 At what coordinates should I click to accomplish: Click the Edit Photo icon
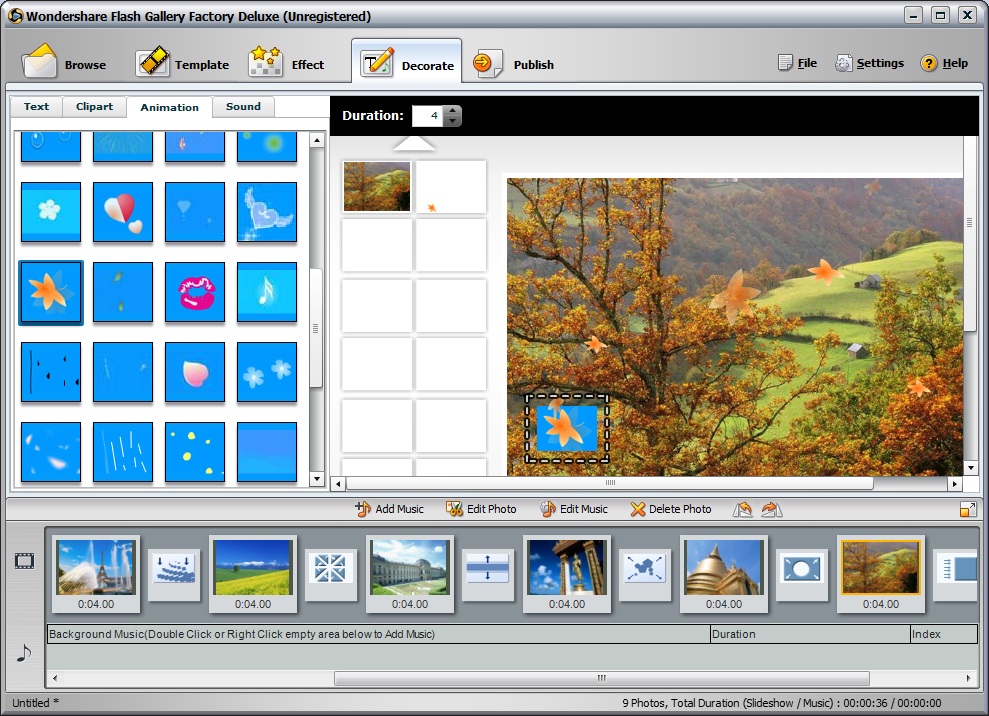(481, 509)
